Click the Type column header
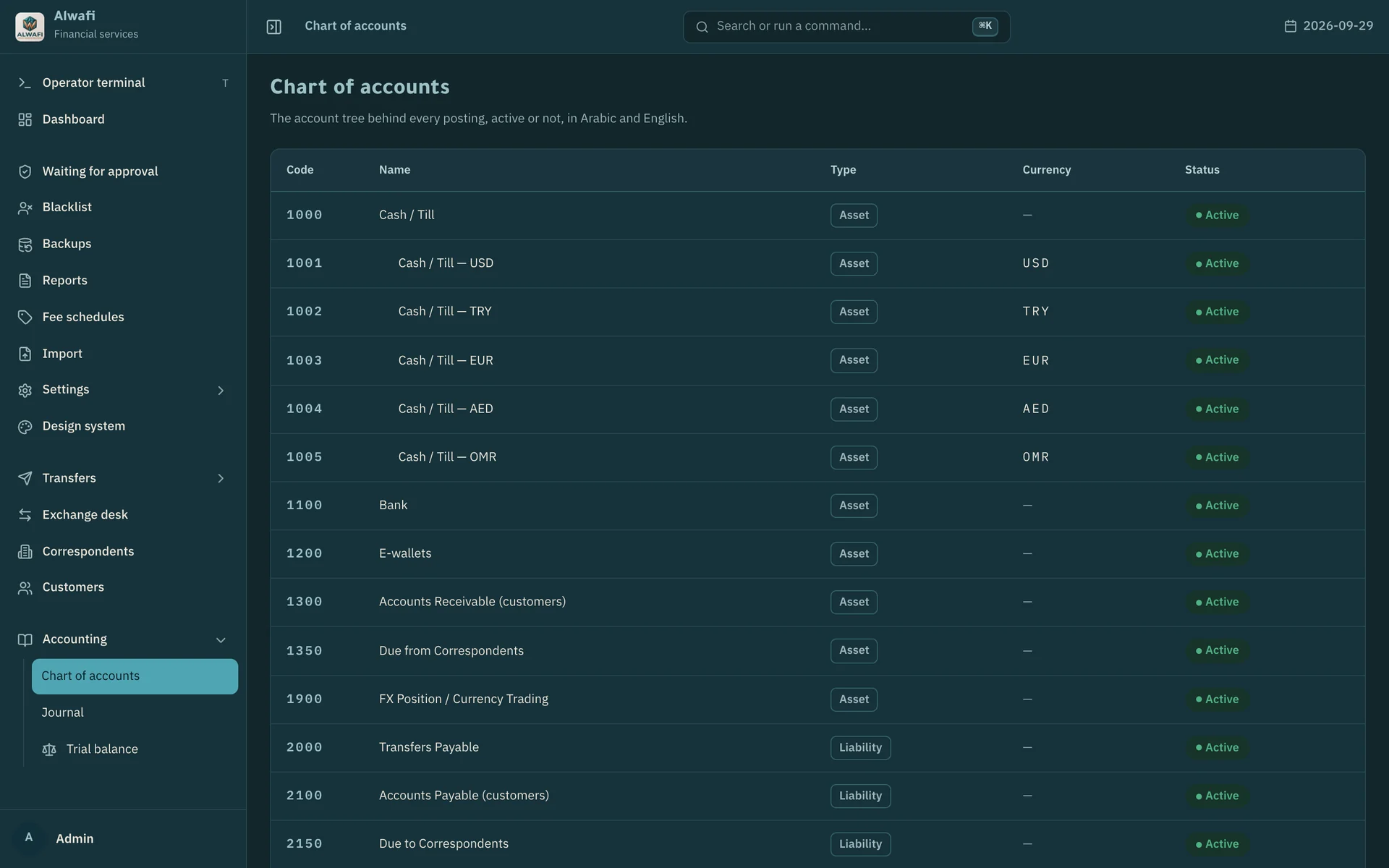This screenshot has height=868, width=1389. [843, 170]
